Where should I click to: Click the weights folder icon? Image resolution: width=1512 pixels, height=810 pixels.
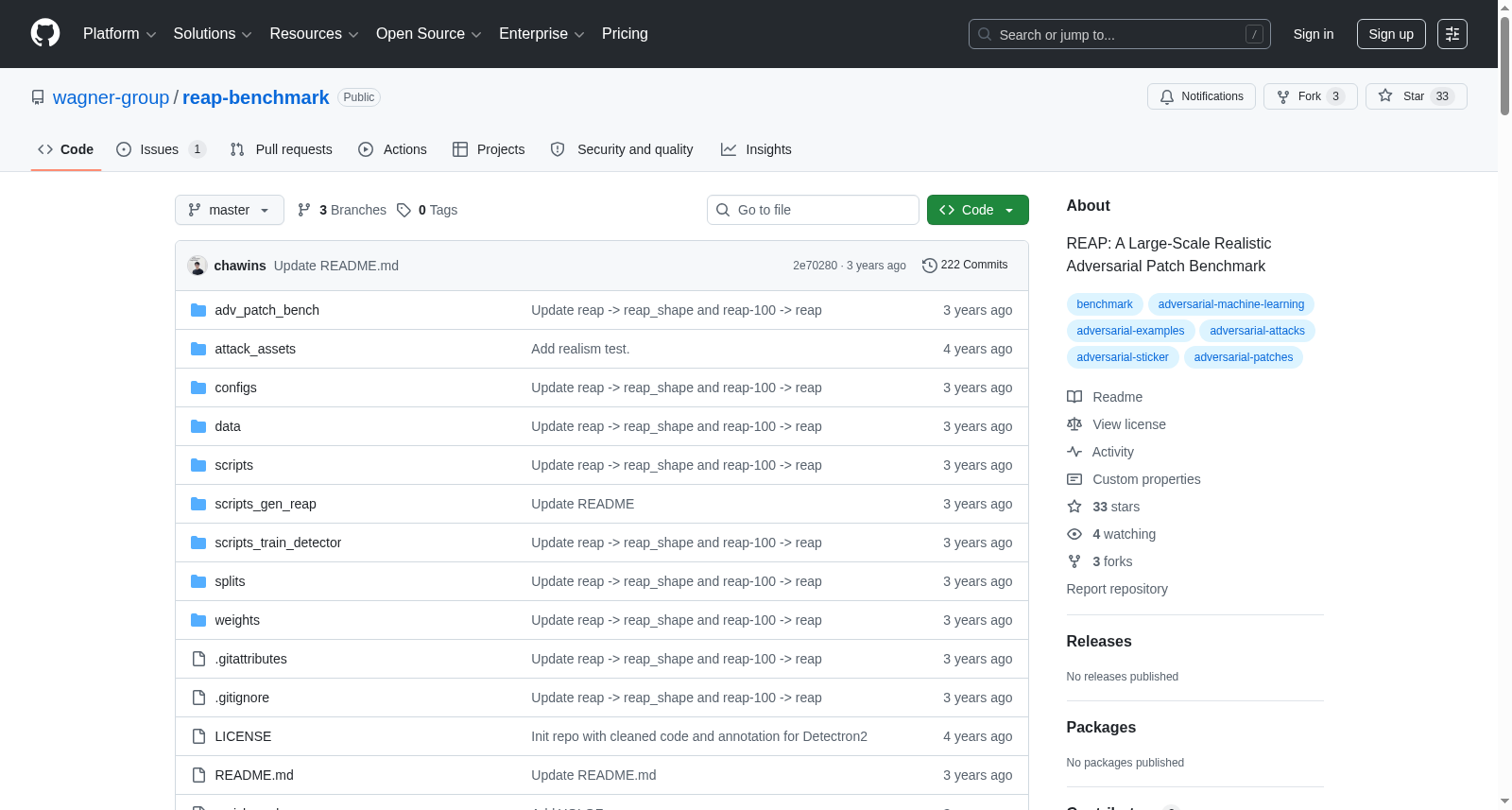(x=198, y=620)
